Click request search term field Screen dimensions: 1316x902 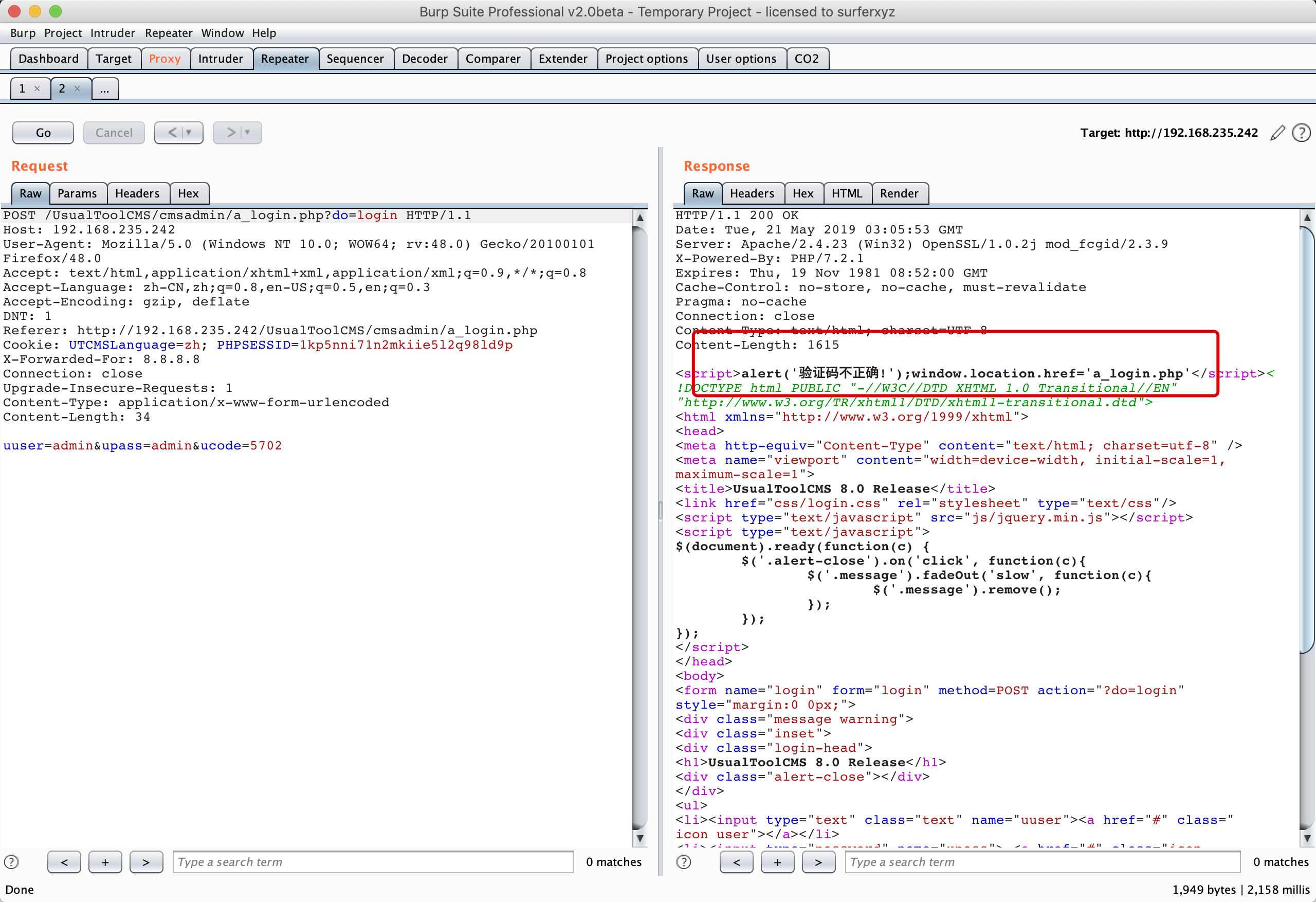point(373,862)
